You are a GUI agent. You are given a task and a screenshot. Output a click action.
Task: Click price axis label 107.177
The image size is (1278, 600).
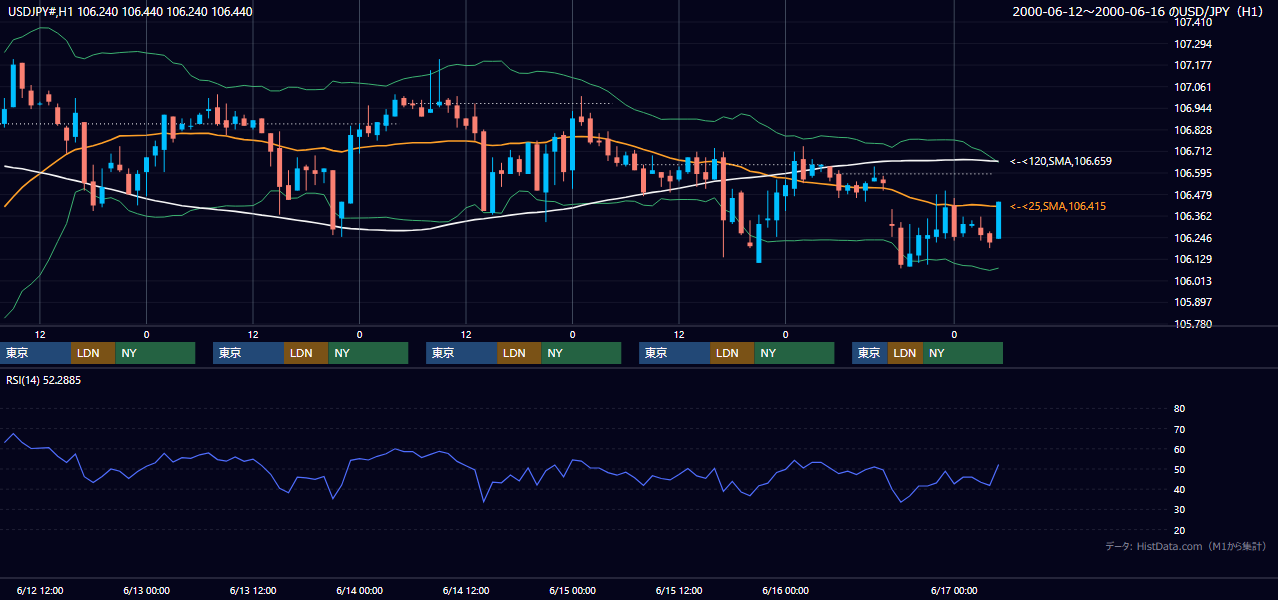1193,65
